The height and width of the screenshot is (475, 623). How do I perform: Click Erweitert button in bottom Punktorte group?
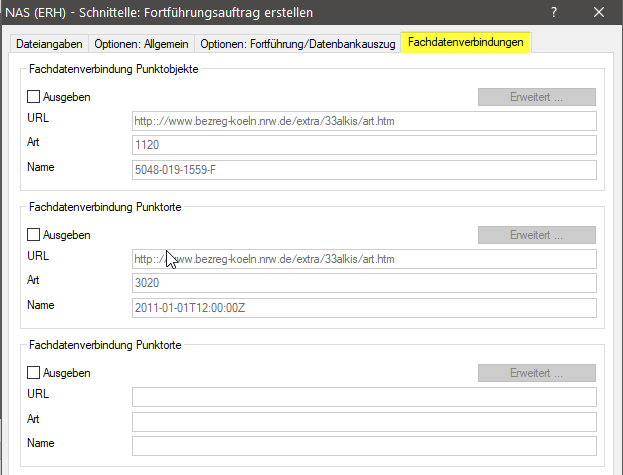pos(537,373)
